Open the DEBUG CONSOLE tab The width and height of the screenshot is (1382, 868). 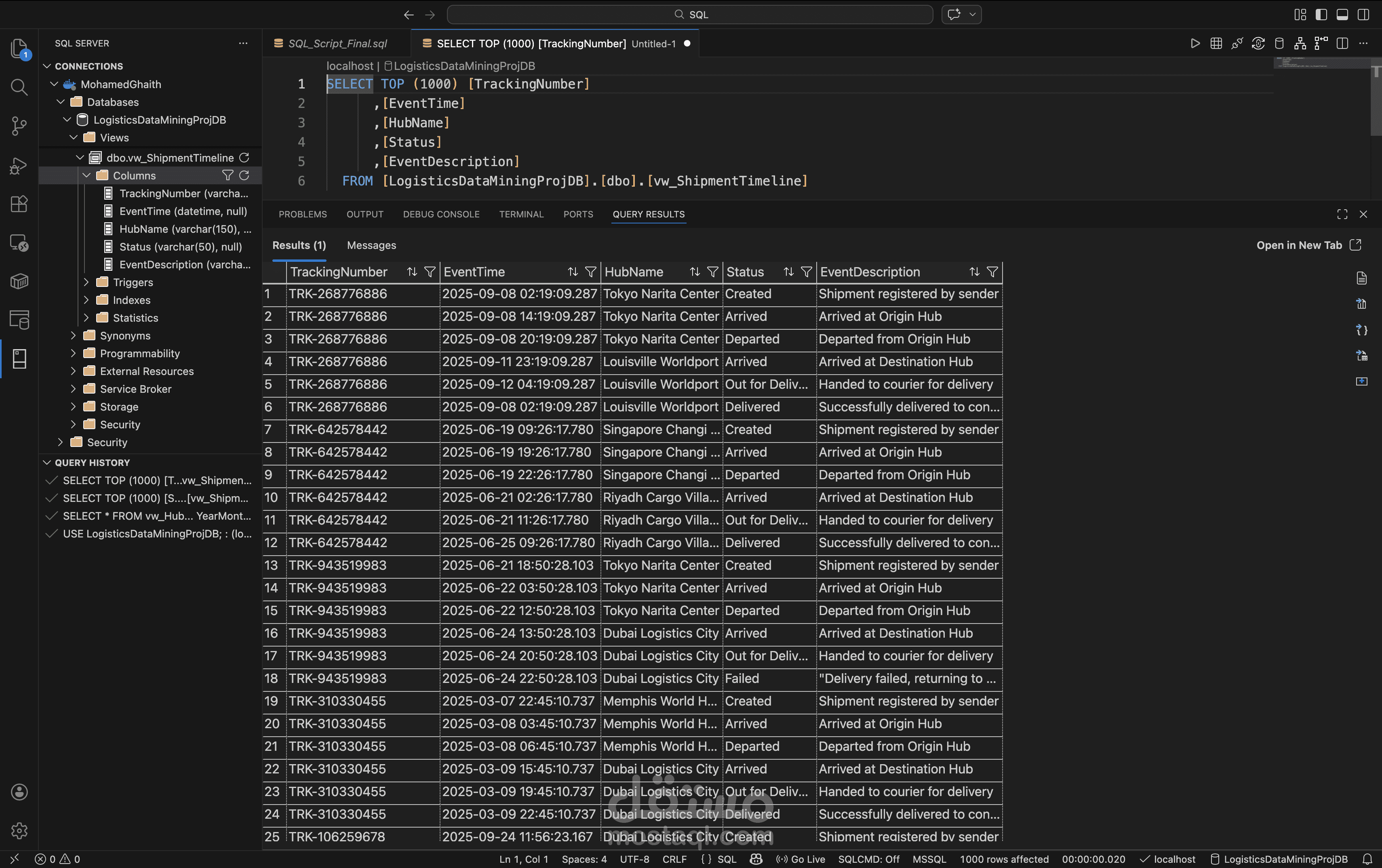pyautogui.click(x=441, y=214)
